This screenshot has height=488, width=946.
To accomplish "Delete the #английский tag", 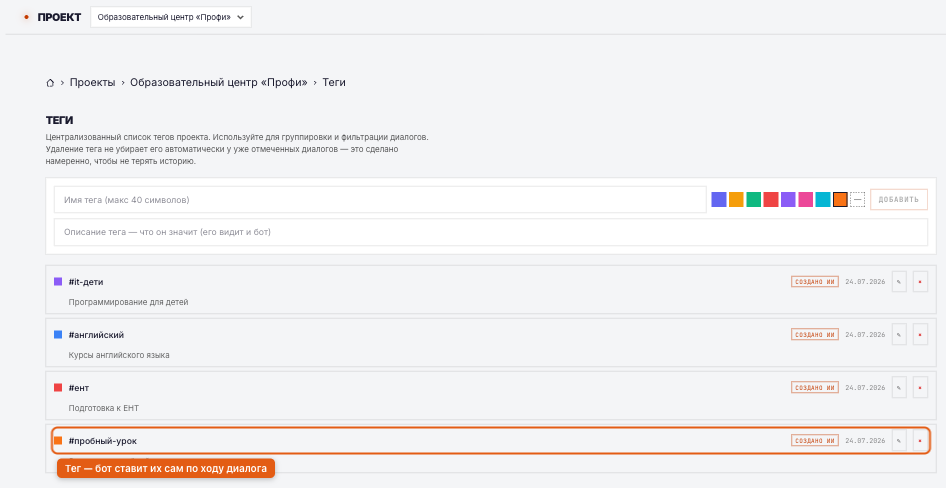I will click(x=920, y=334).
